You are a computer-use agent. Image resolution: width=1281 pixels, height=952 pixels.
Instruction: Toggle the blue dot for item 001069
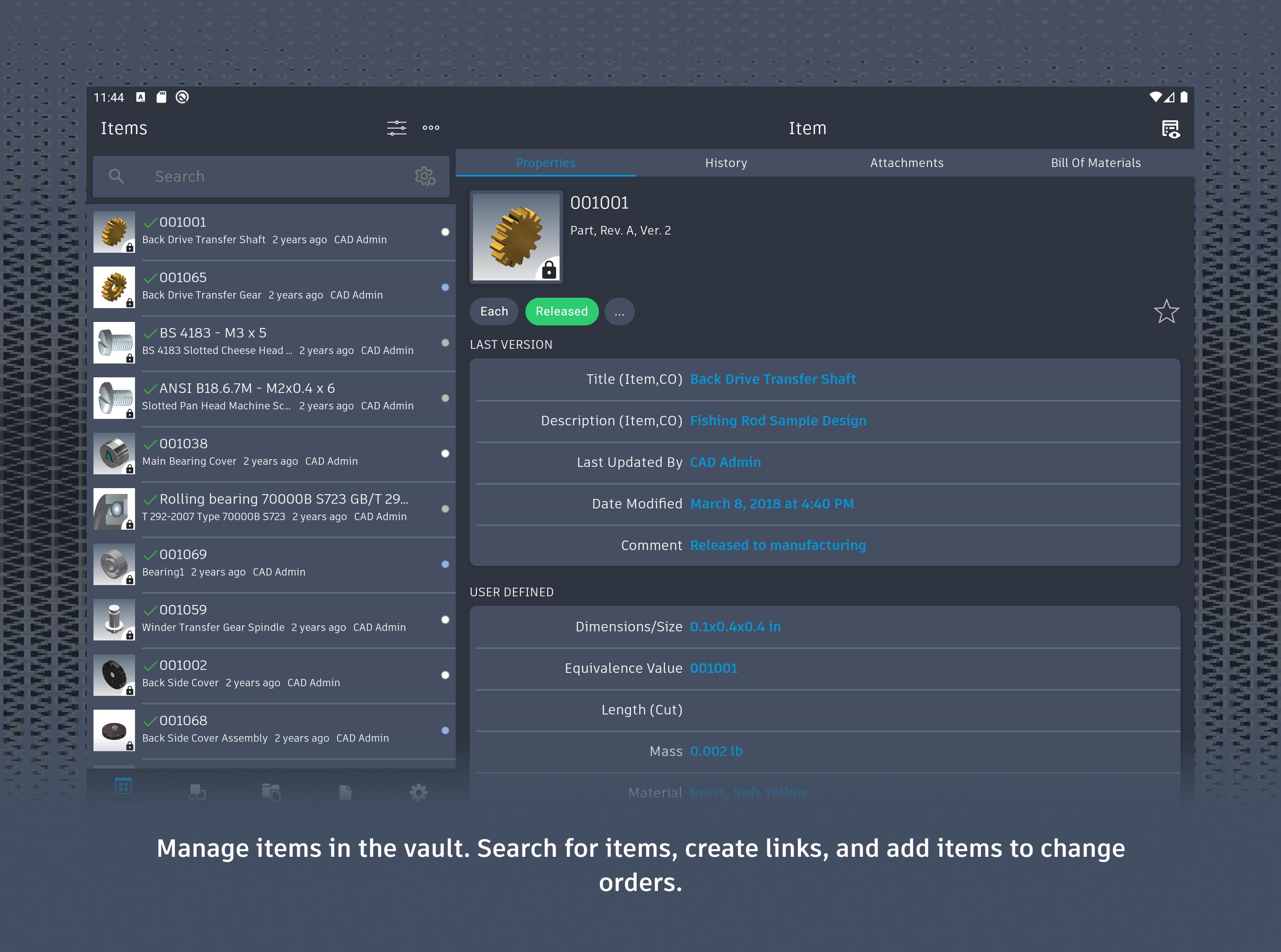[445, 564]
